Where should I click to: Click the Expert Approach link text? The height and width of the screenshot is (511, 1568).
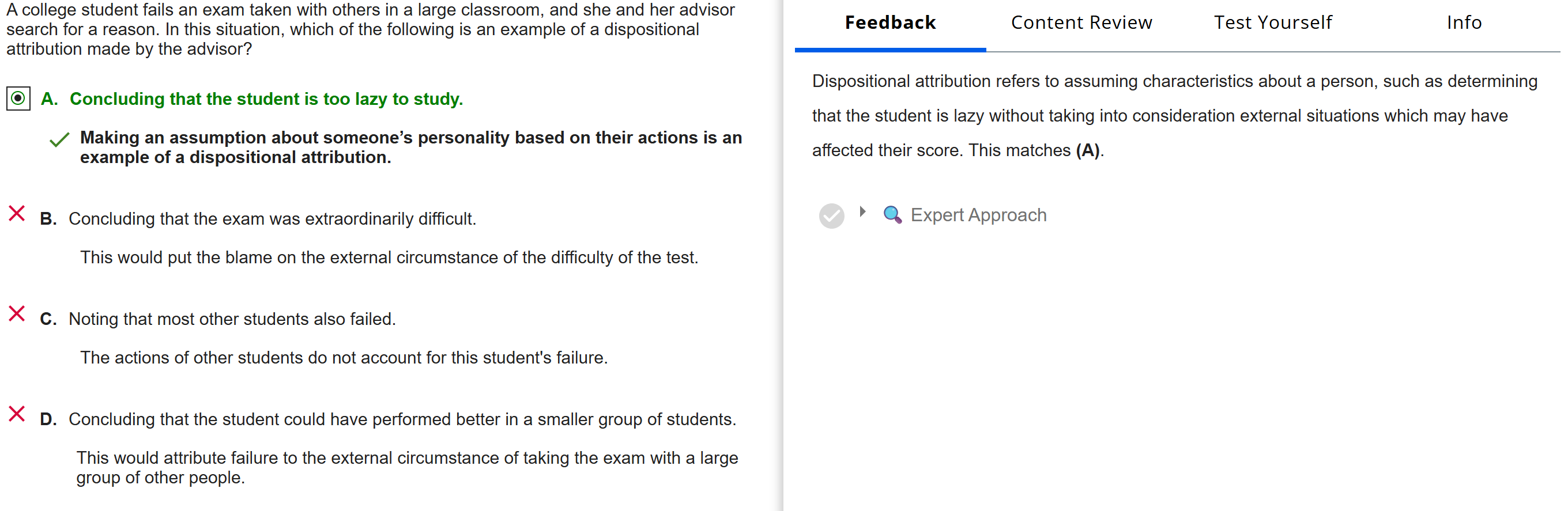(978, 215)
